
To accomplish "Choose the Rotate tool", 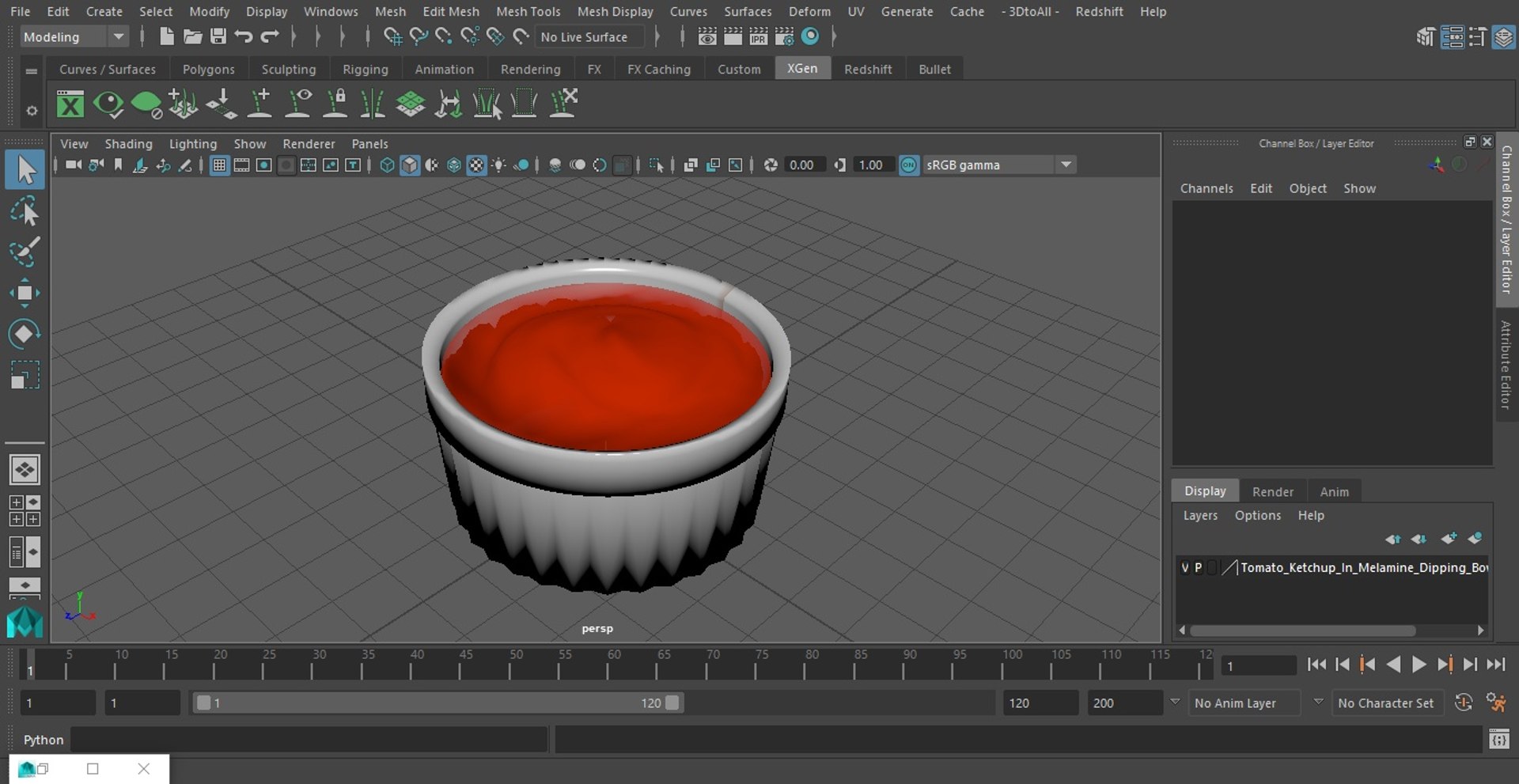I will (x=25, y=334).
